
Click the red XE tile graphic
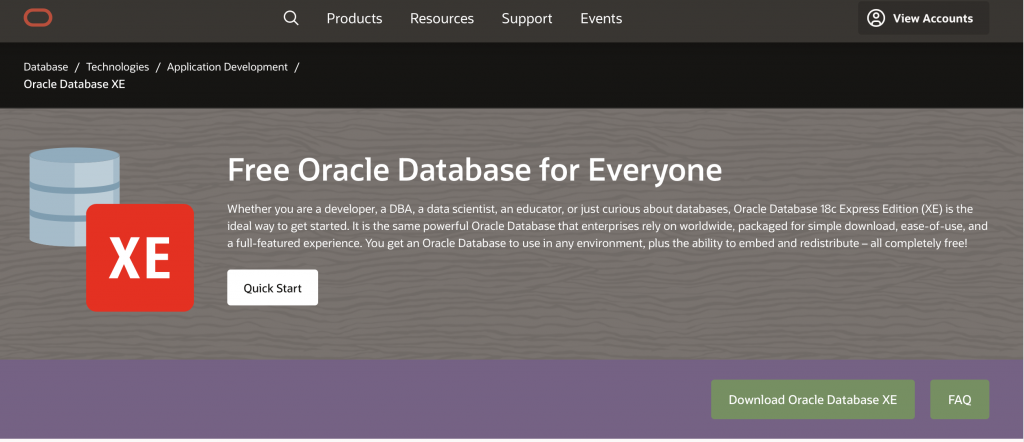tap(139, 258)
